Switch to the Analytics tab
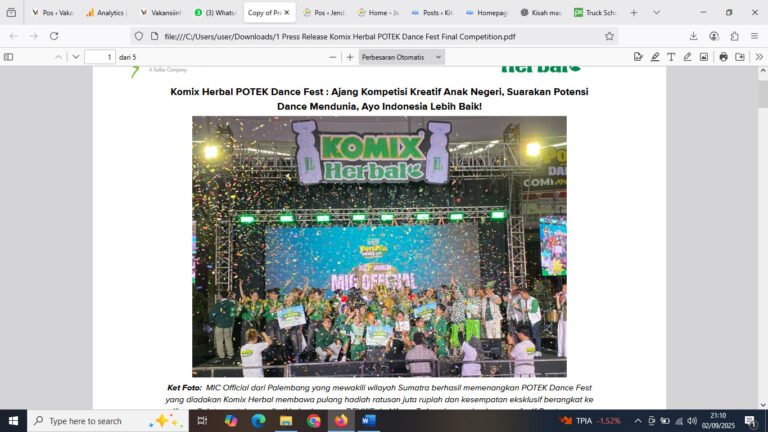This screenshot has width=768, height=432. 106,12
